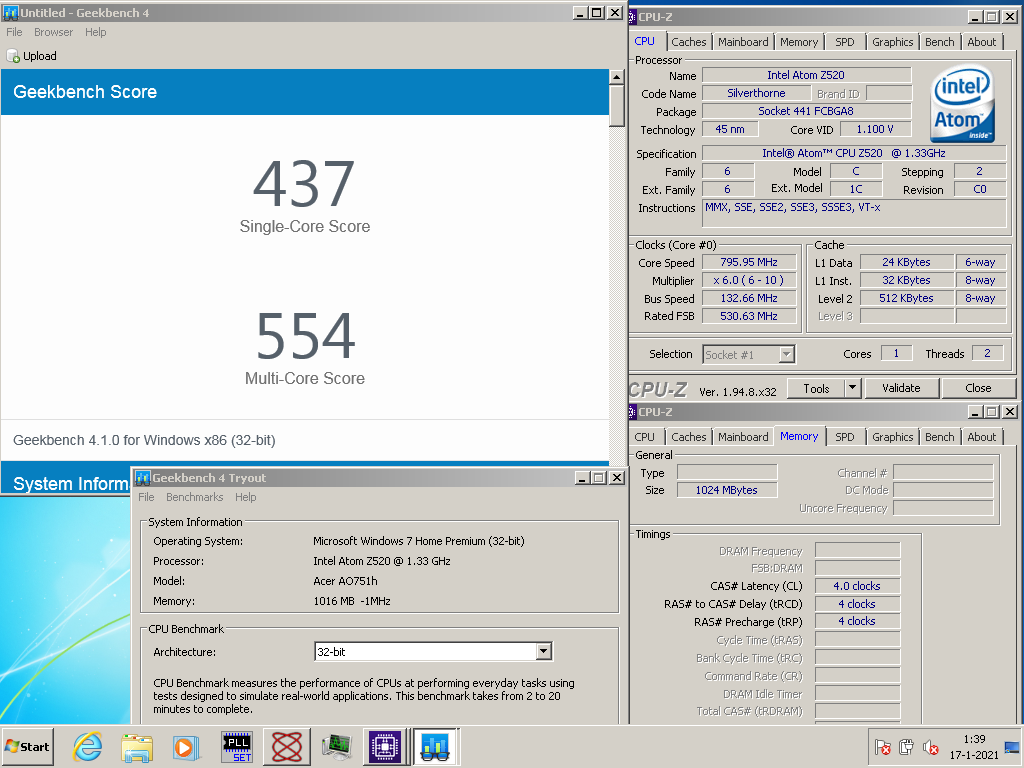Open the system monitor taskbar icon
The height and width of the screenshot is (768, 1024).
coord(336,747)
